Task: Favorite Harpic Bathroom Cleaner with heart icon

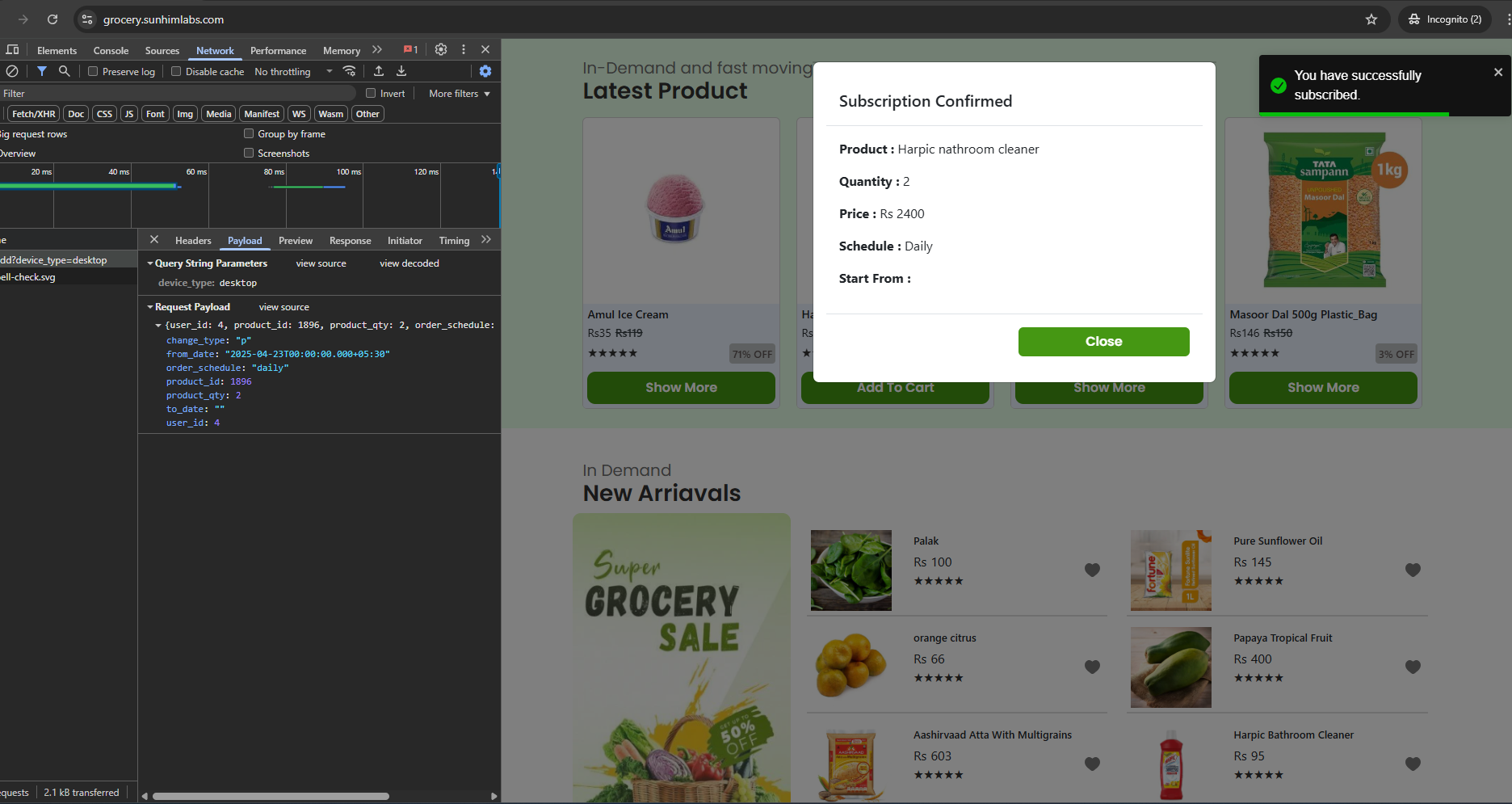Action: point(1413,764)
